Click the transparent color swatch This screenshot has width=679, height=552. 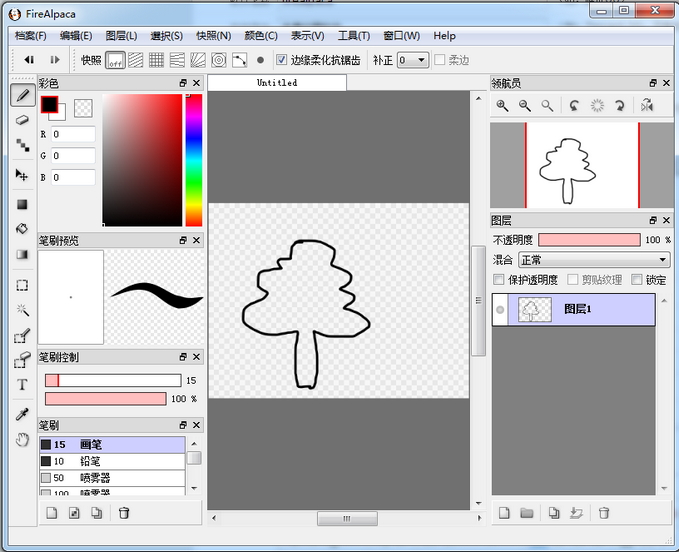(x=83, y=108)
